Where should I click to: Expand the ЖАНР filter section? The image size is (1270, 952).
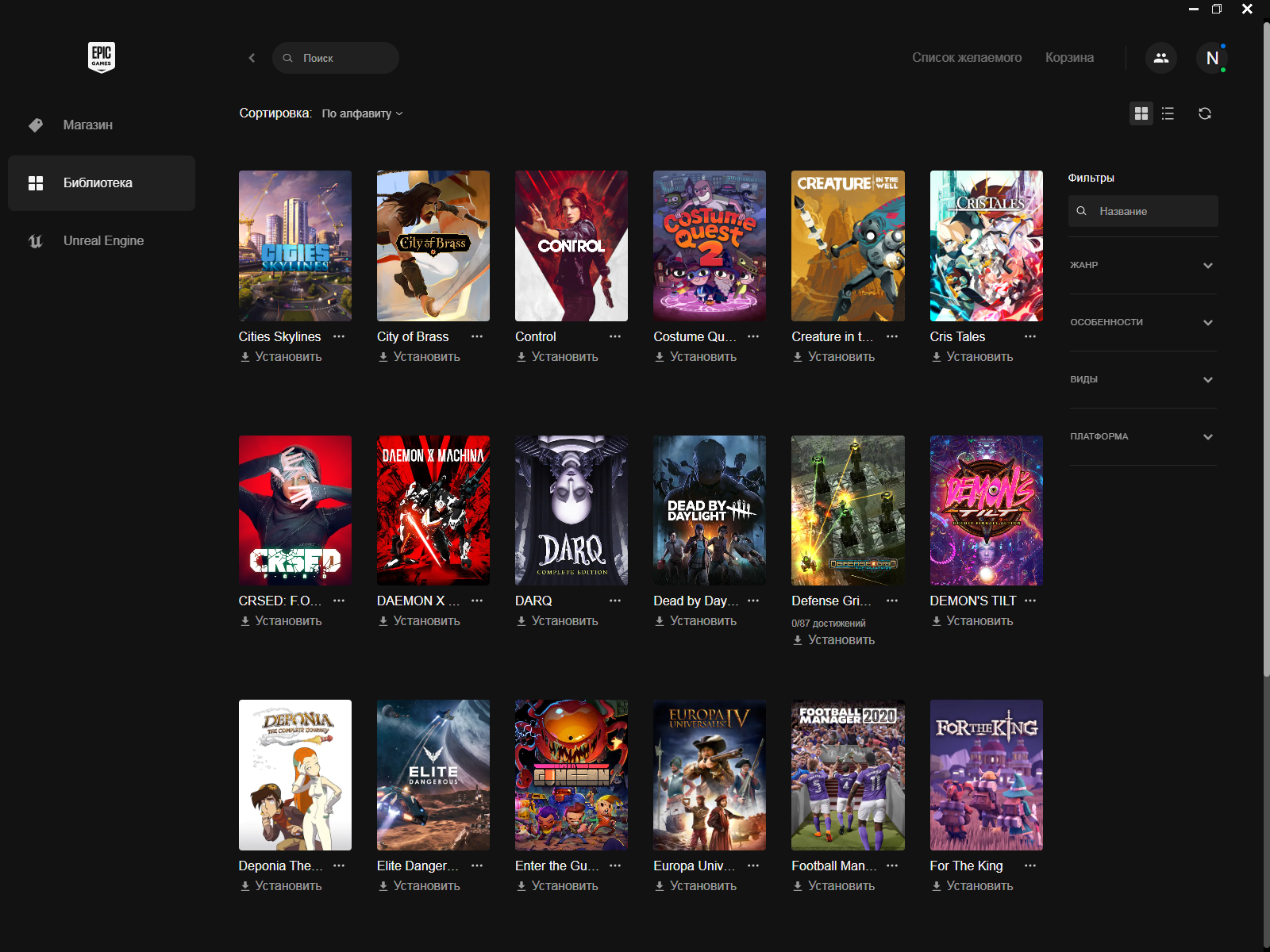pos(1143,265)
